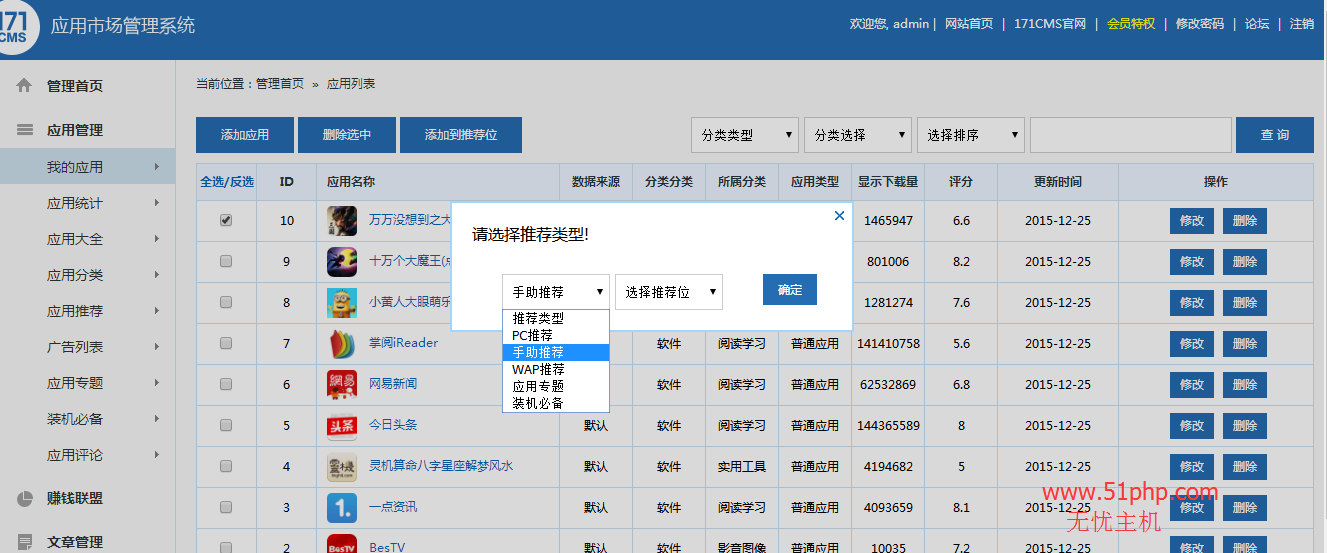Click the 一点资讯 blue app icon
Screen dimensions: 1327x553
(x=342, y=507)
